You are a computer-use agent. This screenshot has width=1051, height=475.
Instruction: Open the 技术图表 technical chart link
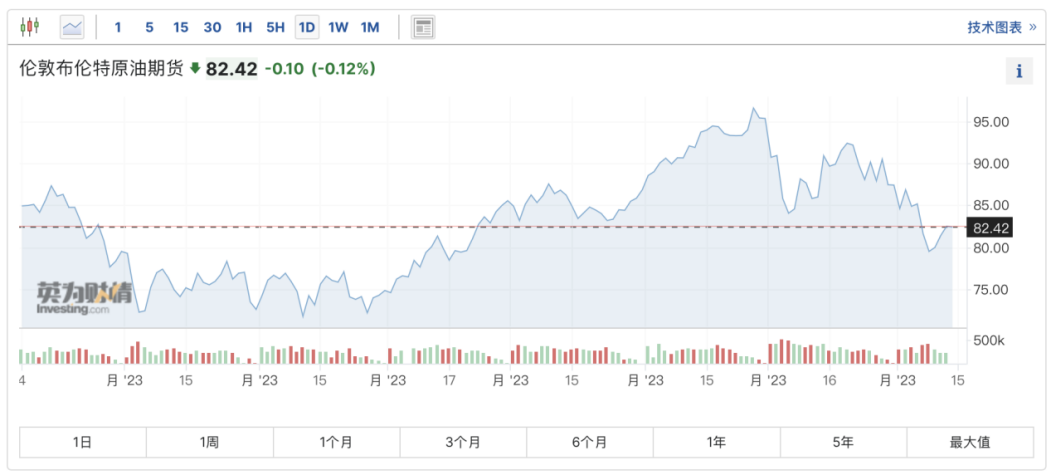1001,27
